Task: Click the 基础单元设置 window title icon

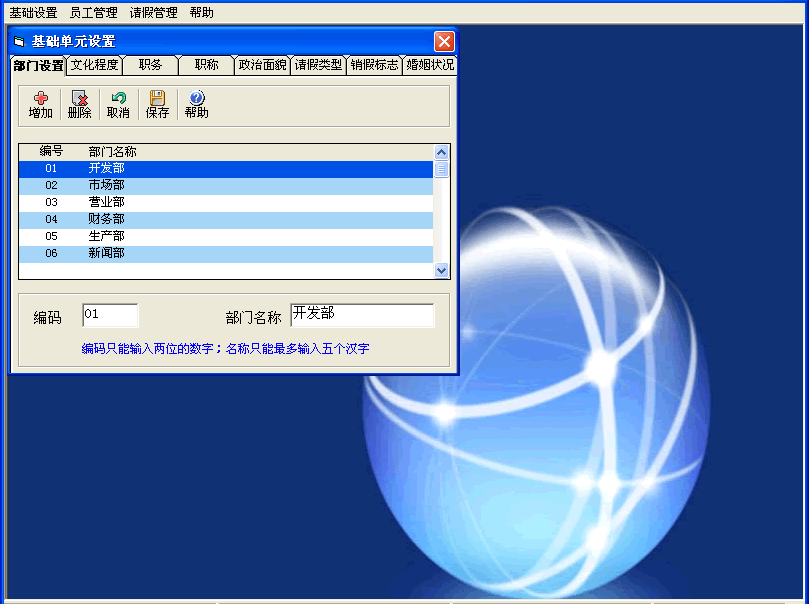Action: click(19, 41)
